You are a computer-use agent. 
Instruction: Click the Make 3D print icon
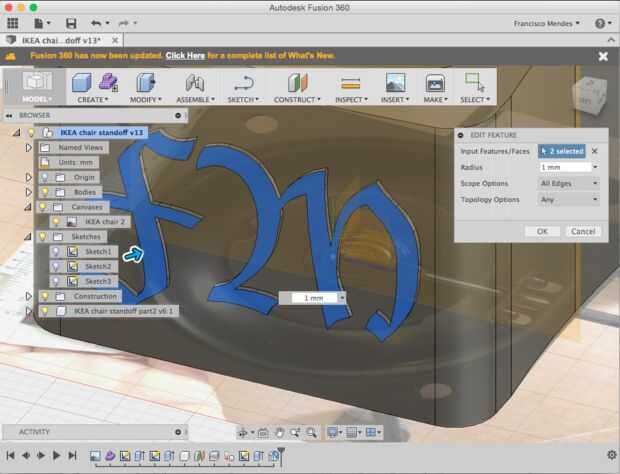435,83
